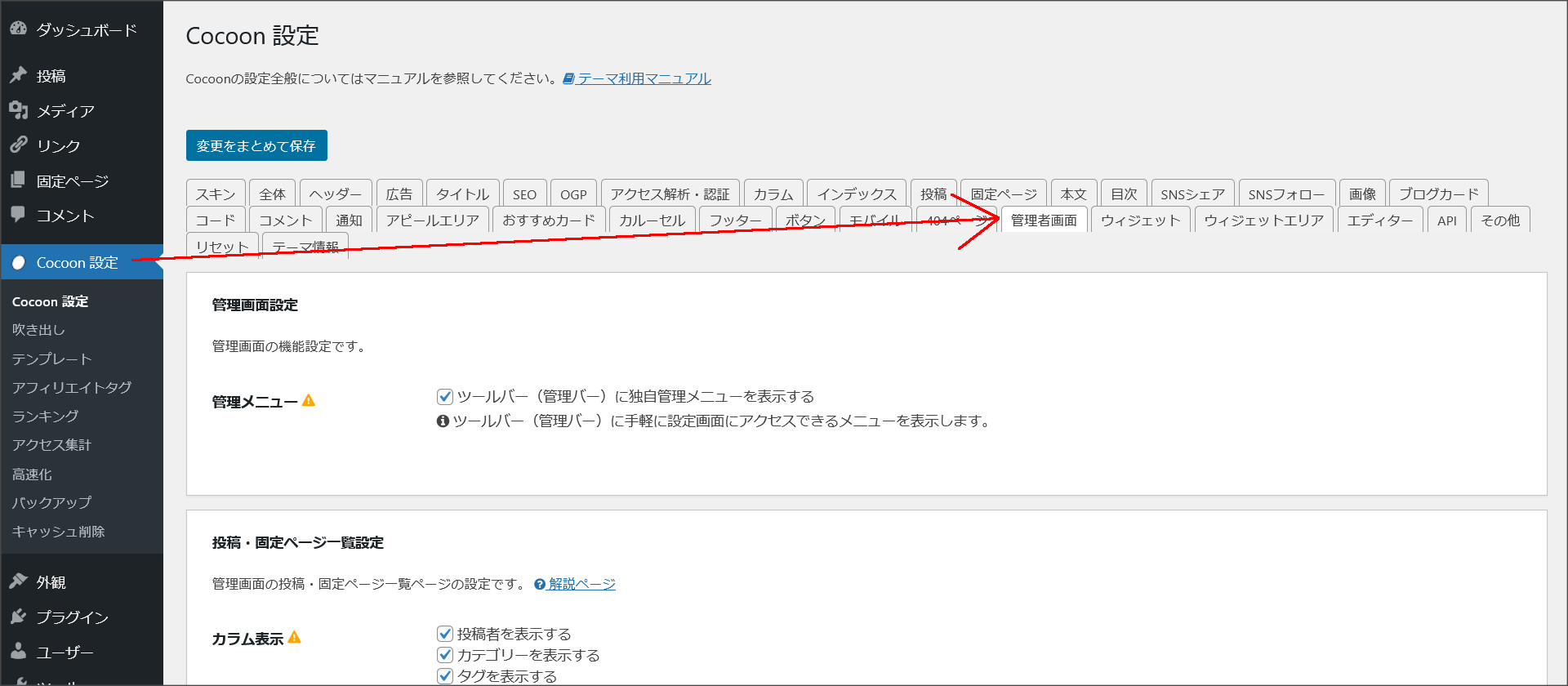This screenshot has width=1568, height=686.
Task: Select the 広告 tab
Action: (399, 194)
